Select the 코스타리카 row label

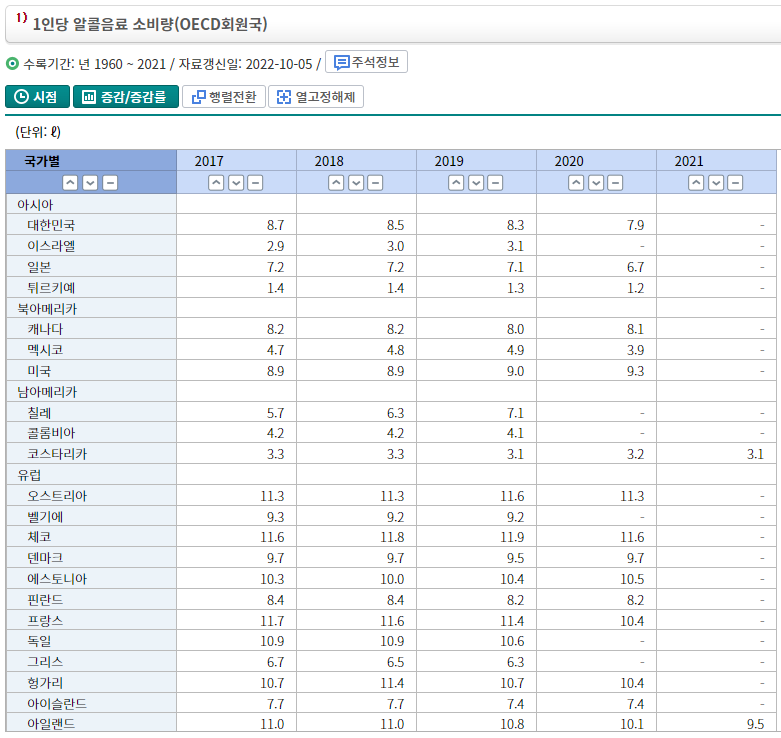click(x=57, y=454)
